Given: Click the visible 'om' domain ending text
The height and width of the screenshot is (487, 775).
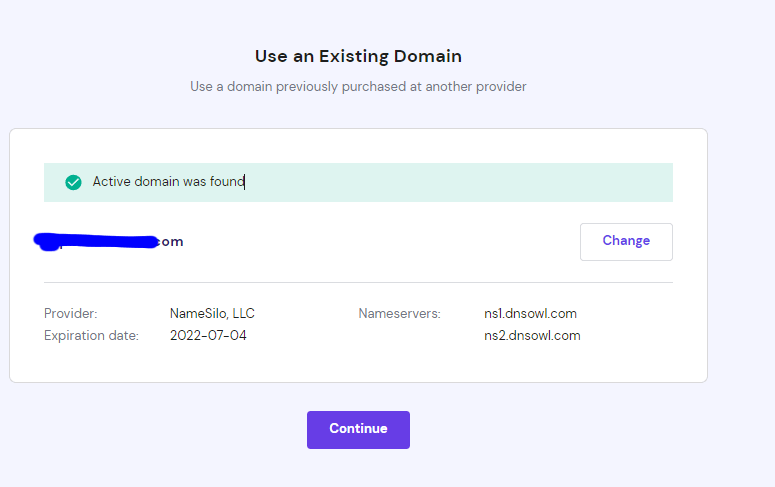Looking at the screenshot, I should (x=172, y=242).
